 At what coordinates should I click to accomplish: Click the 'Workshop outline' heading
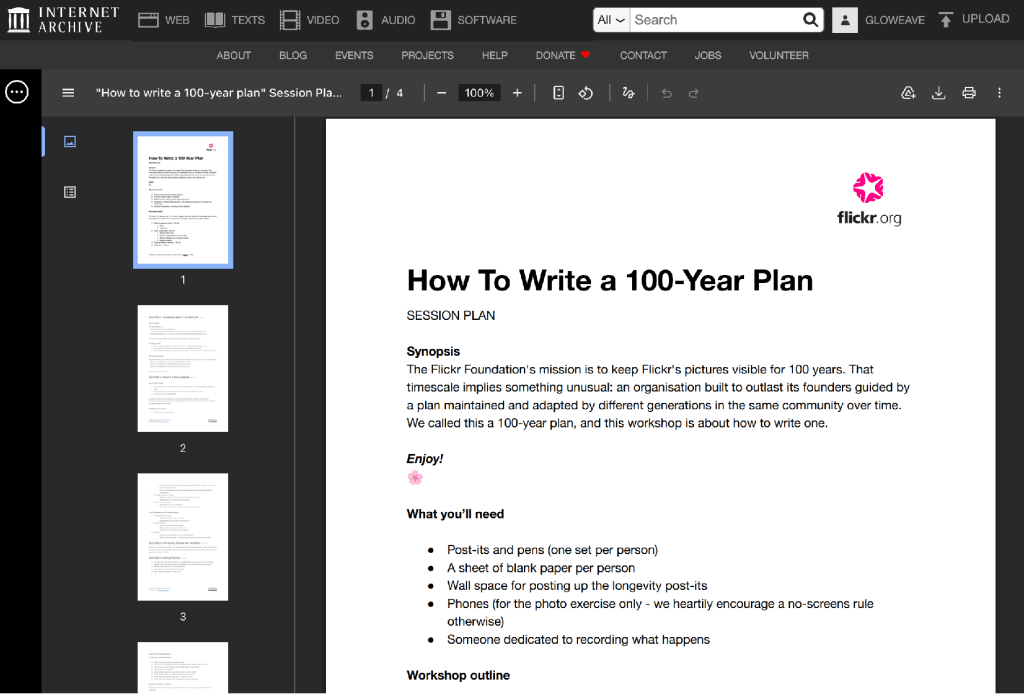(458, 675)
